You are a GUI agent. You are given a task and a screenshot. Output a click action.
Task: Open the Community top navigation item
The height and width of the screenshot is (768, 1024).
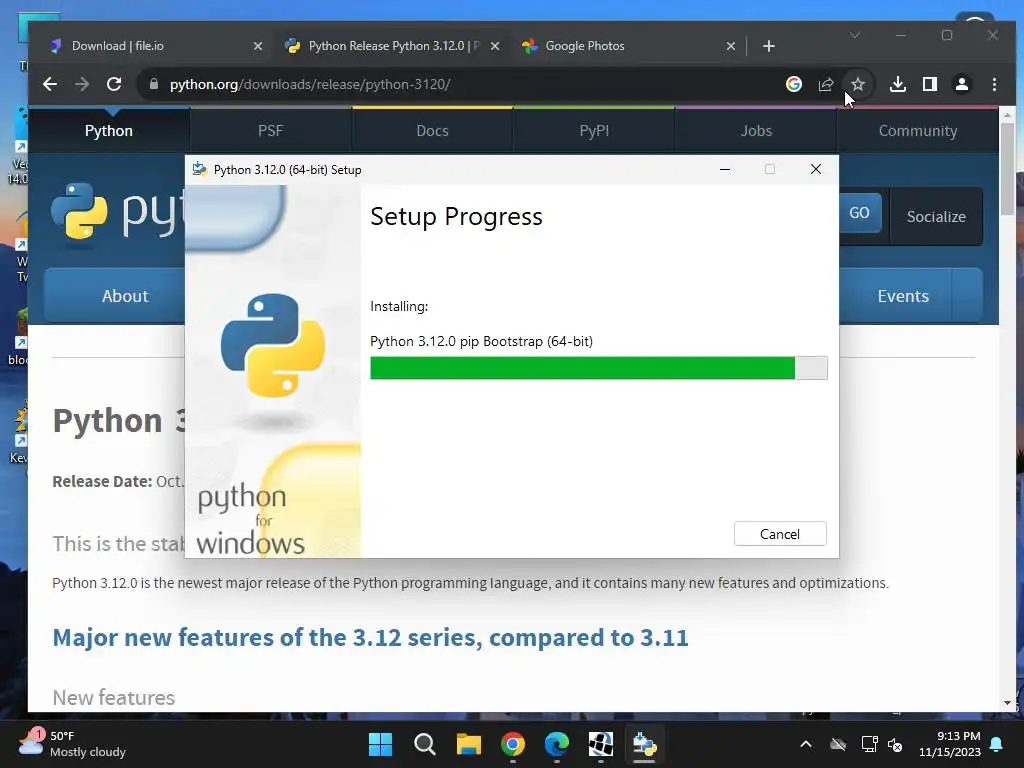click(918, 131)
